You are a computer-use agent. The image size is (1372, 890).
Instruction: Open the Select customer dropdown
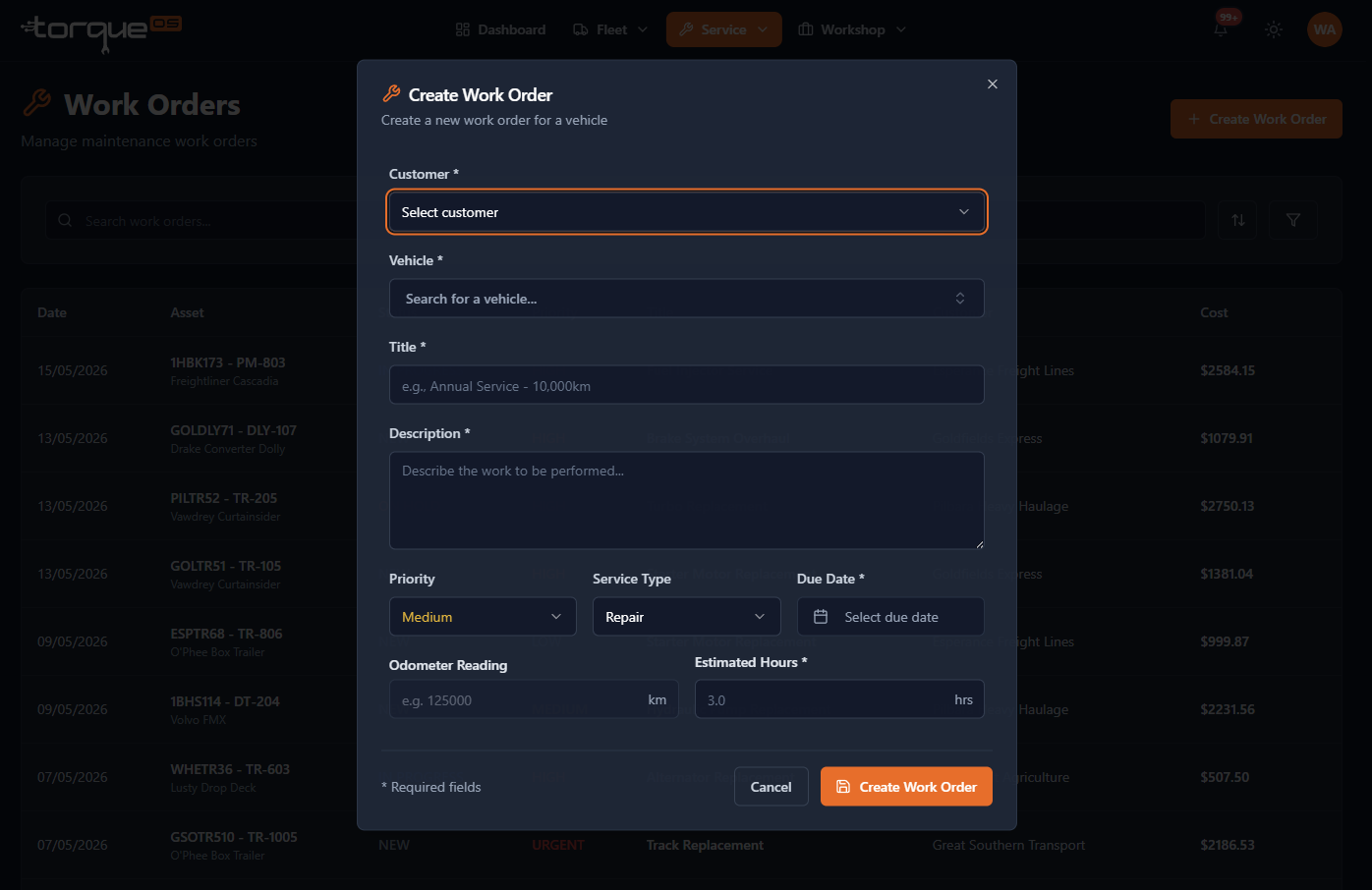(687, 212)
